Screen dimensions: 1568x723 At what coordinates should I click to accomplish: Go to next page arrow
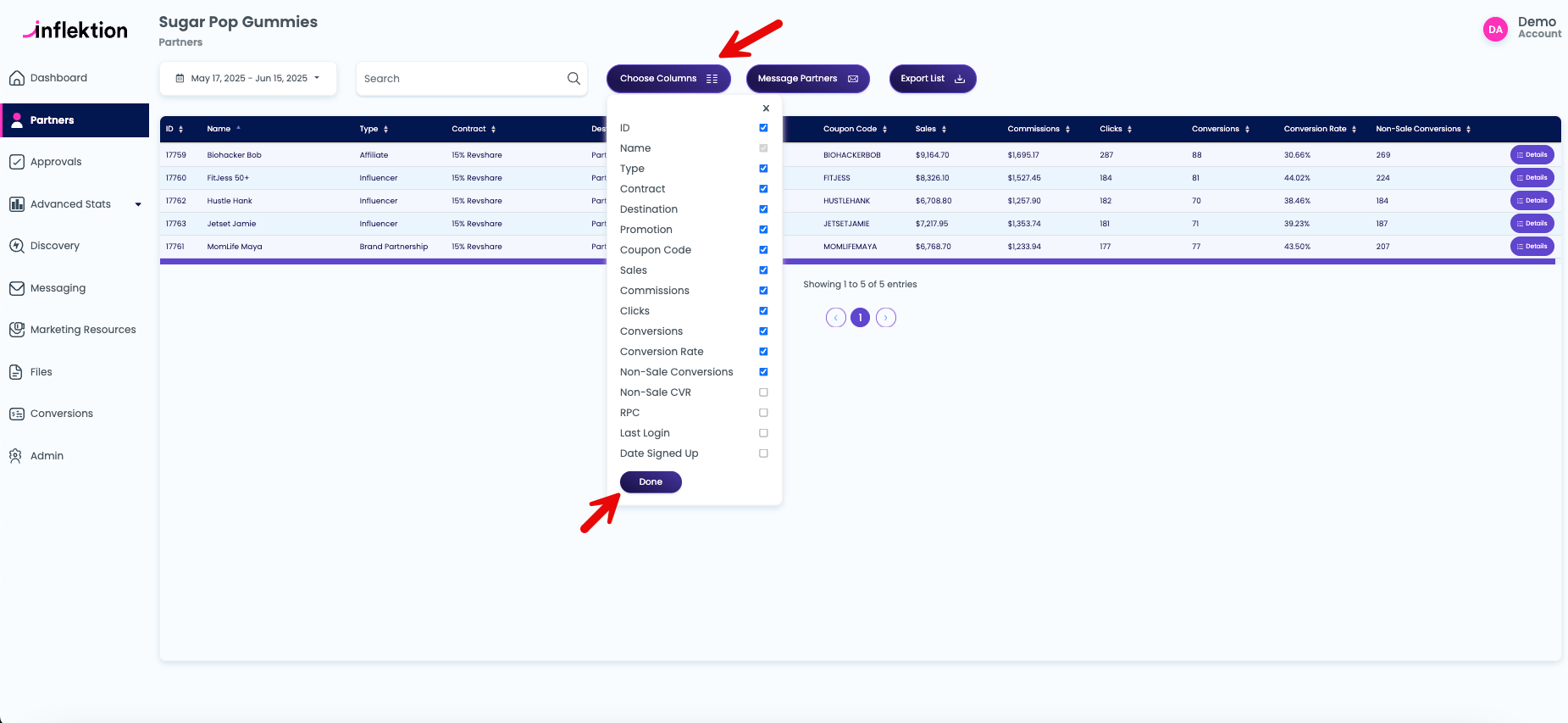pos(885,318)
